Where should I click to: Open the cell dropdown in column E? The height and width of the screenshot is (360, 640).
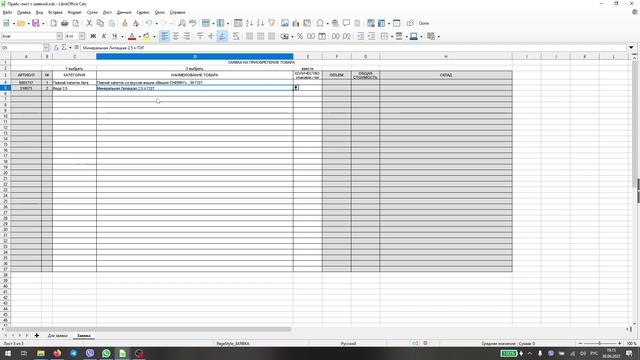[x=296, y=88]
